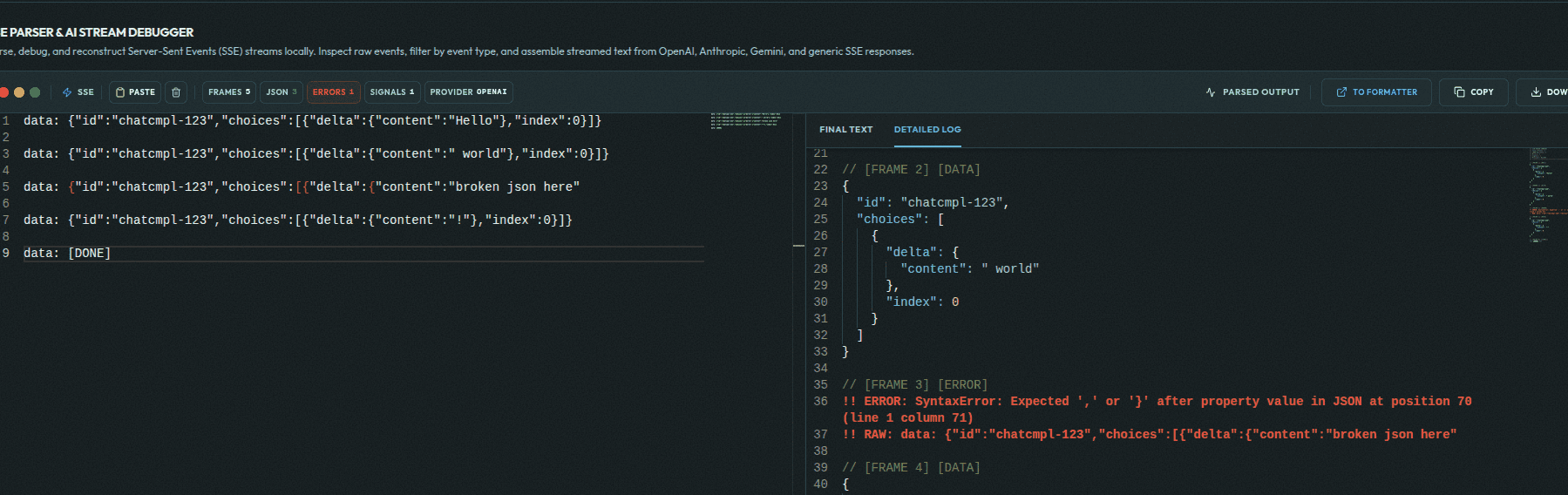Click the "content": " world" log line
Viewport: 1568px width, 495px height.
click(x=969, y=269)
